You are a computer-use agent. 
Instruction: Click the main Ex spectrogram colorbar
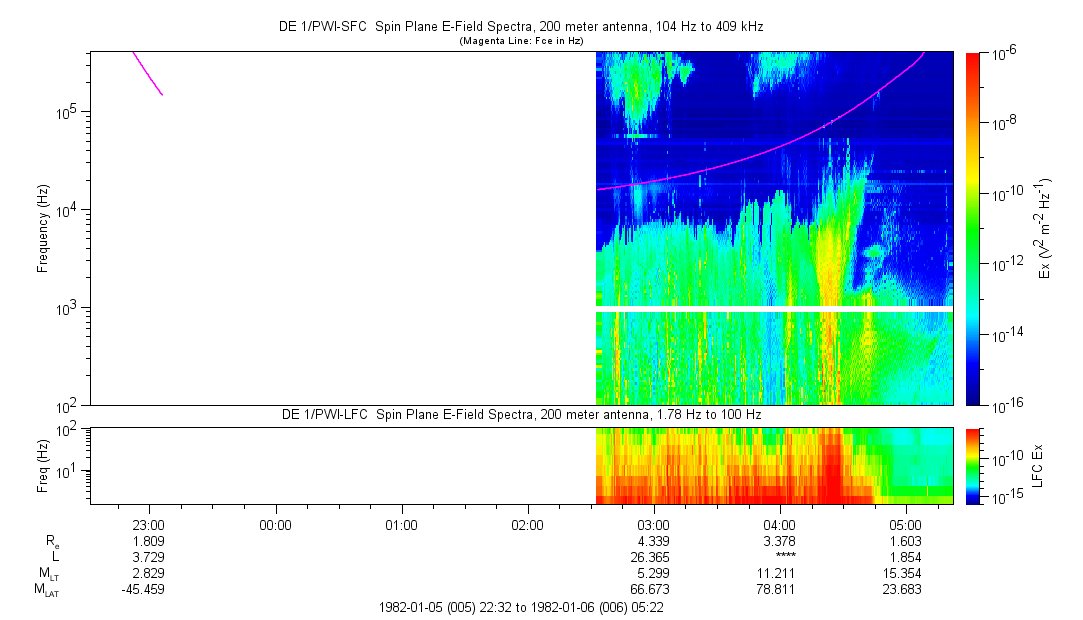[x=973, y=228]
